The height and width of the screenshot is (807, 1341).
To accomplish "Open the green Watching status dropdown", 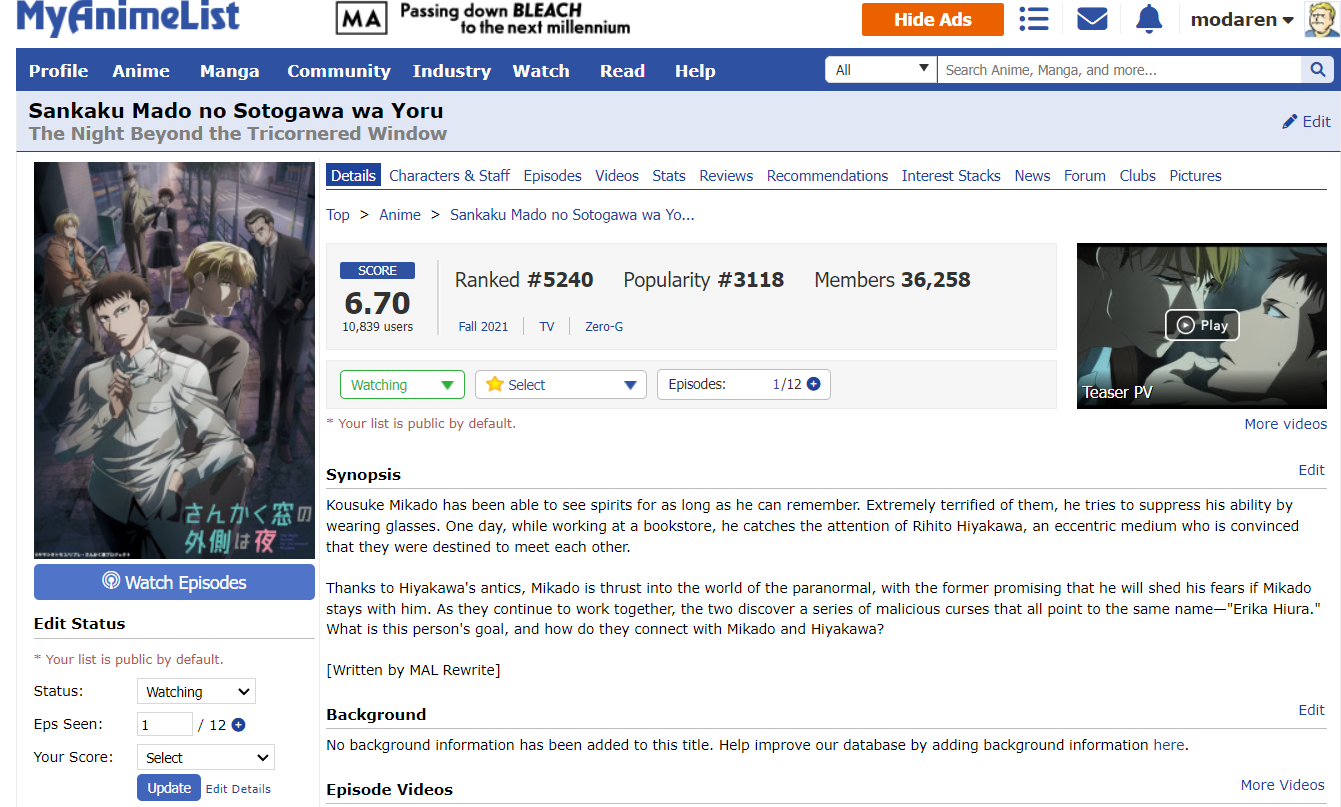I will click(x=402, y=385).
